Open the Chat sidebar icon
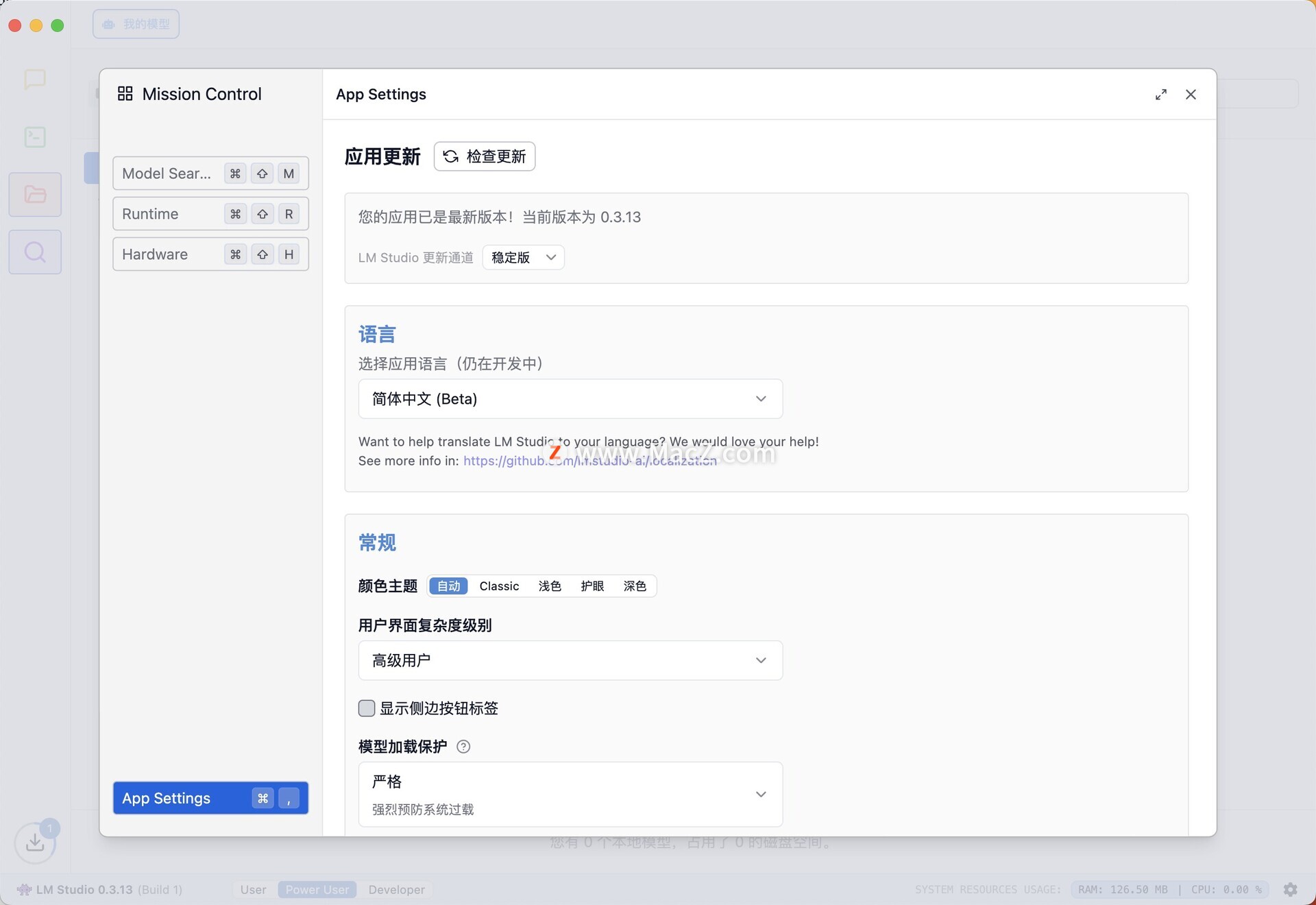1316x905 pixels. point(35,80)
